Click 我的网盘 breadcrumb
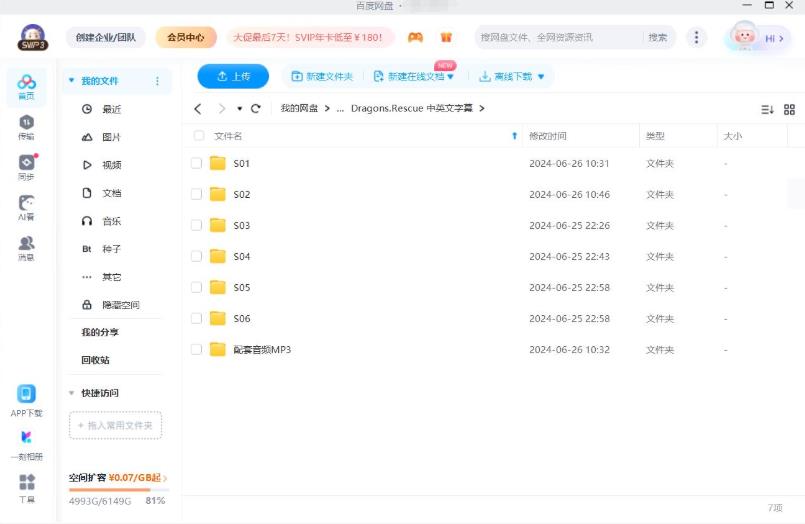Screen dimensions: 805x524 tap(299, 108)
